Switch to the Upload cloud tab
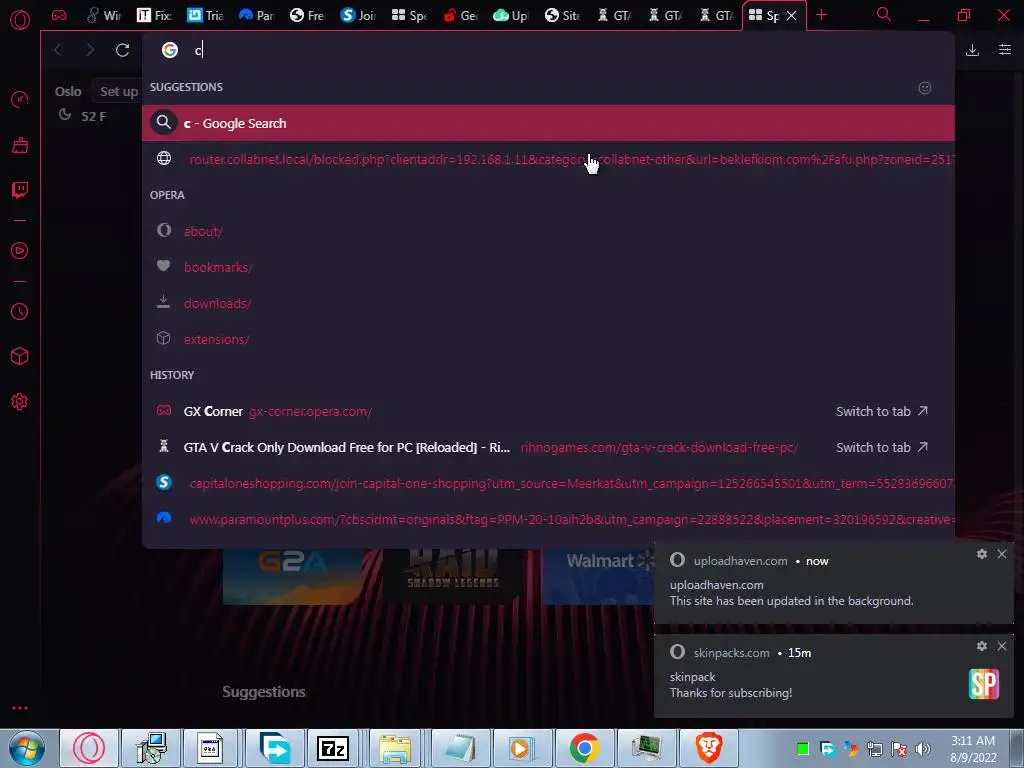Image resolution: width=1024 pixels, height=768 pixels. [x=511, y=15]
